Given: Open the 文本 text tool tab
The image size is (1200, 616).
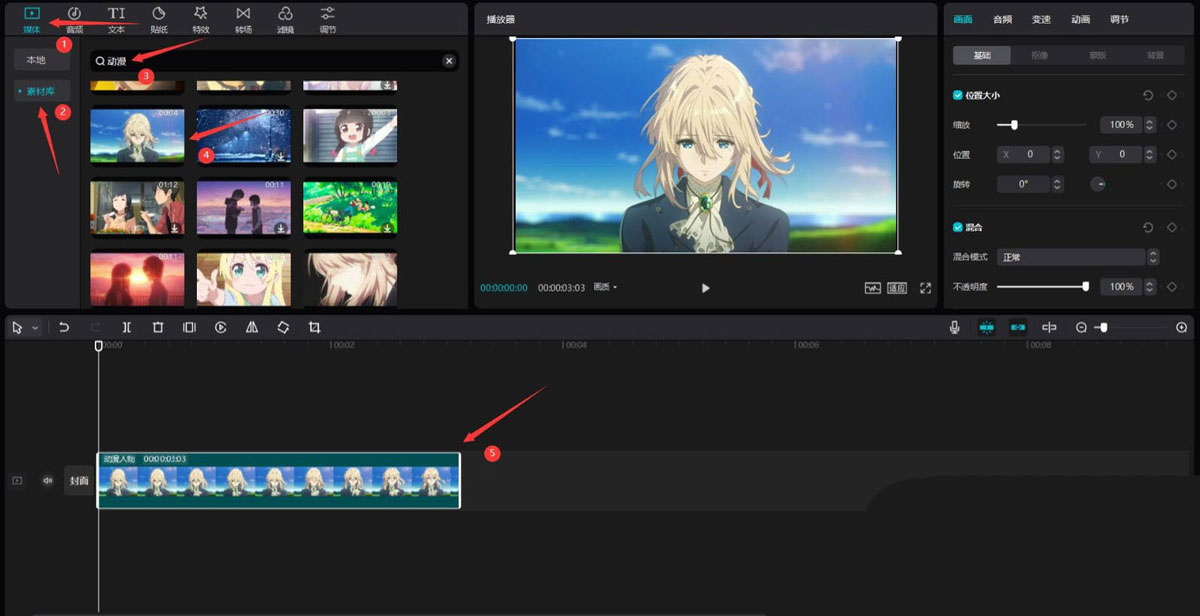Looking at the screenshot, I should point(117,18).
